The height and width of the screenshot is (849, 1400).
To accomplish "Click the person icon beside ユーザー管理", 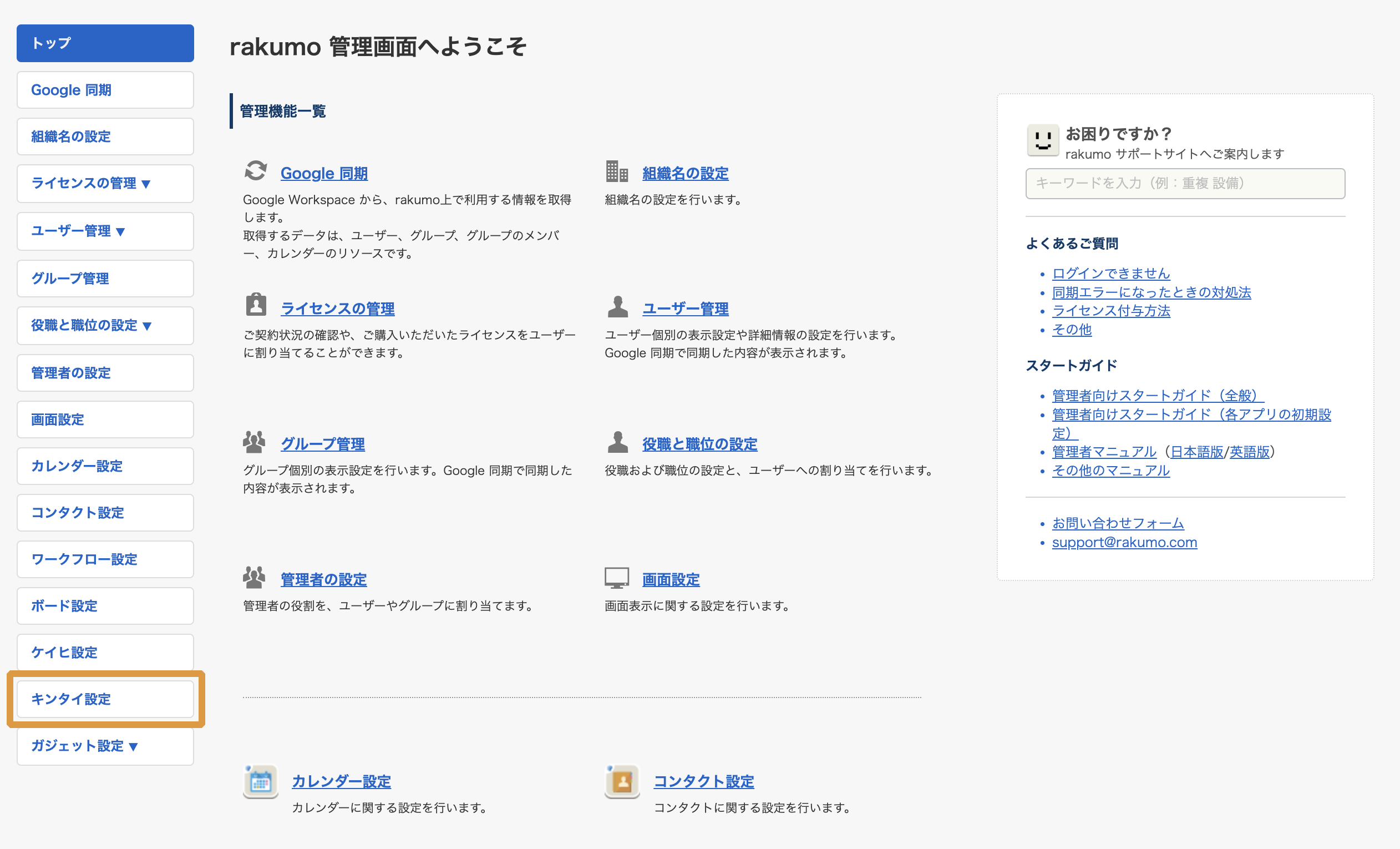I will (x=617, y=306).
